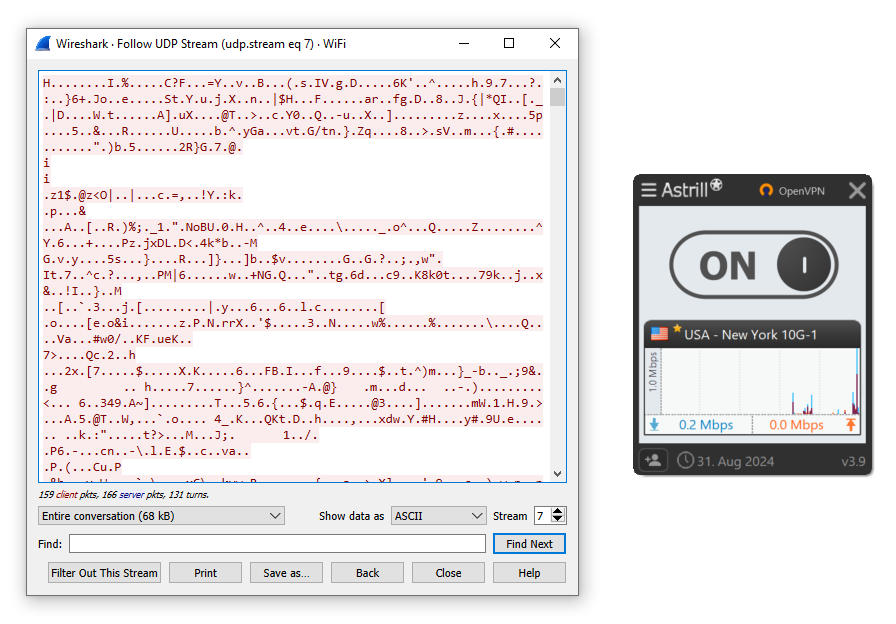Click the ".P.(...Cu.P" stream line
The height and width of the screenshot is (624, 896).
82,467
